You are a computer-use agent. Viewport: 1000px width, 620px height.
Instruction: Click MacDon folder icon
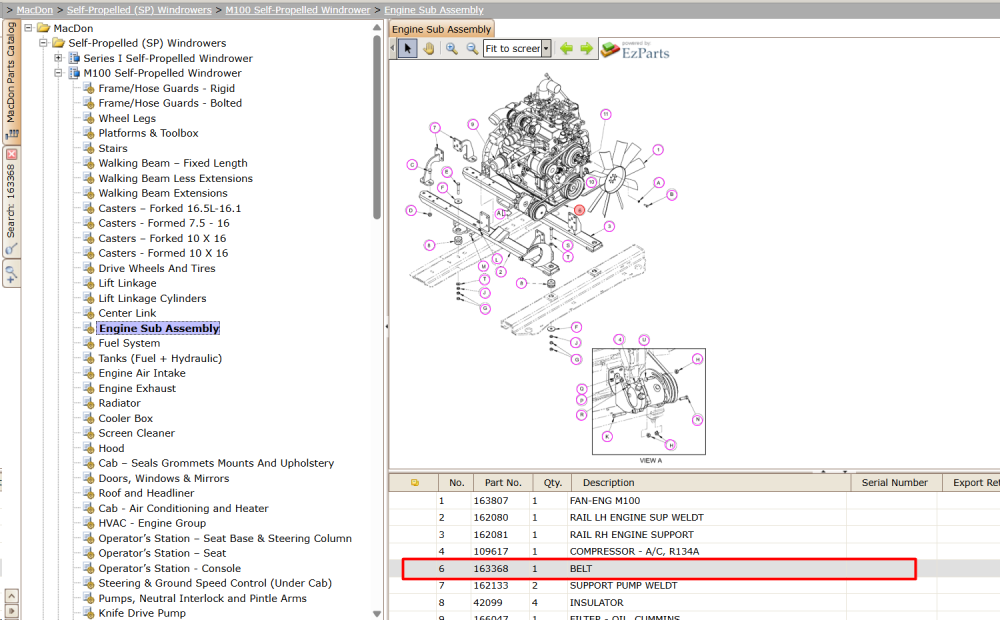pyautogui.click(x=43, y=28)
